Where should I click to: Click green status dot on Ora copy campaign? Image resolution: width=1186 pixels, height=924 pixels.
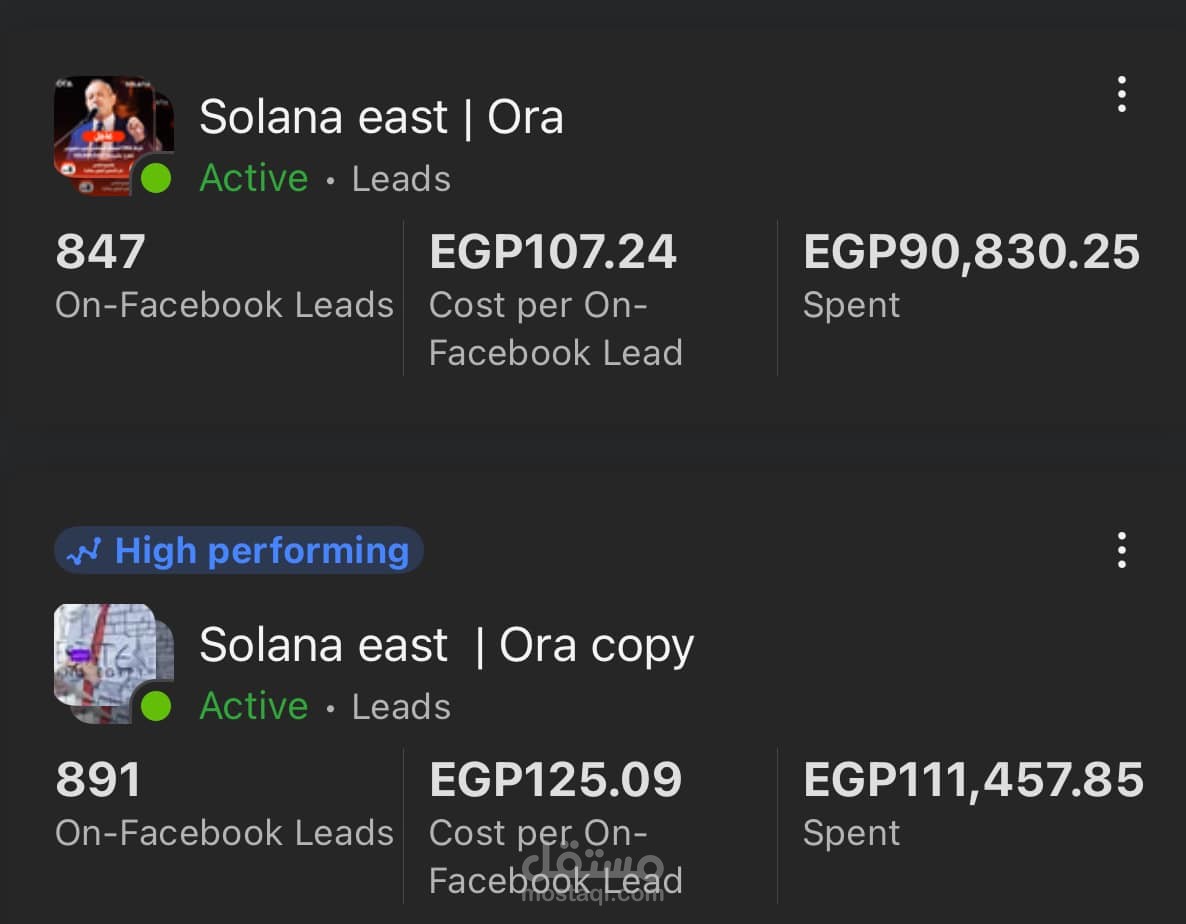(x=157, y=706)
